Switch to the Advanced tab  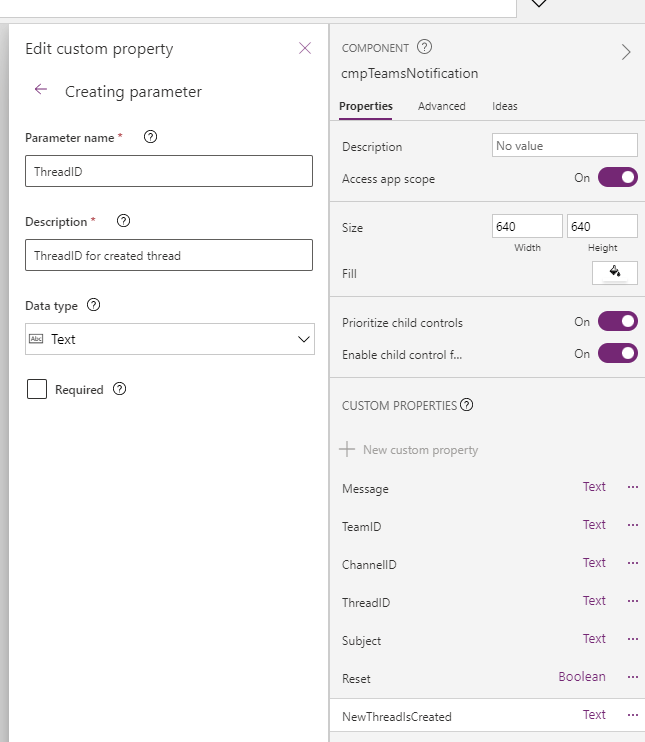pos(441,106)
